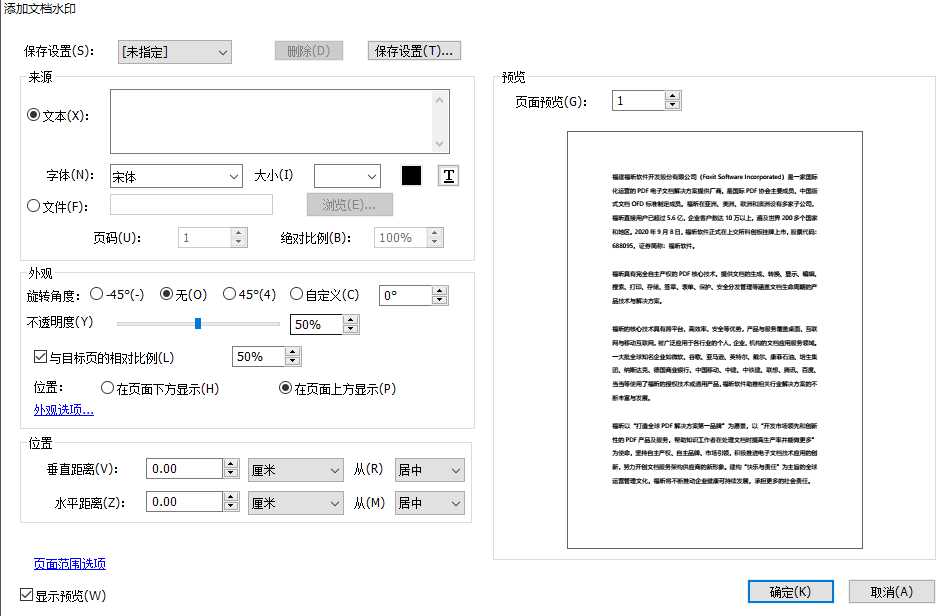This screenshot has width=939, height=616.
Task: Click the 浏览(E) browse button
Action: point(349,204)
